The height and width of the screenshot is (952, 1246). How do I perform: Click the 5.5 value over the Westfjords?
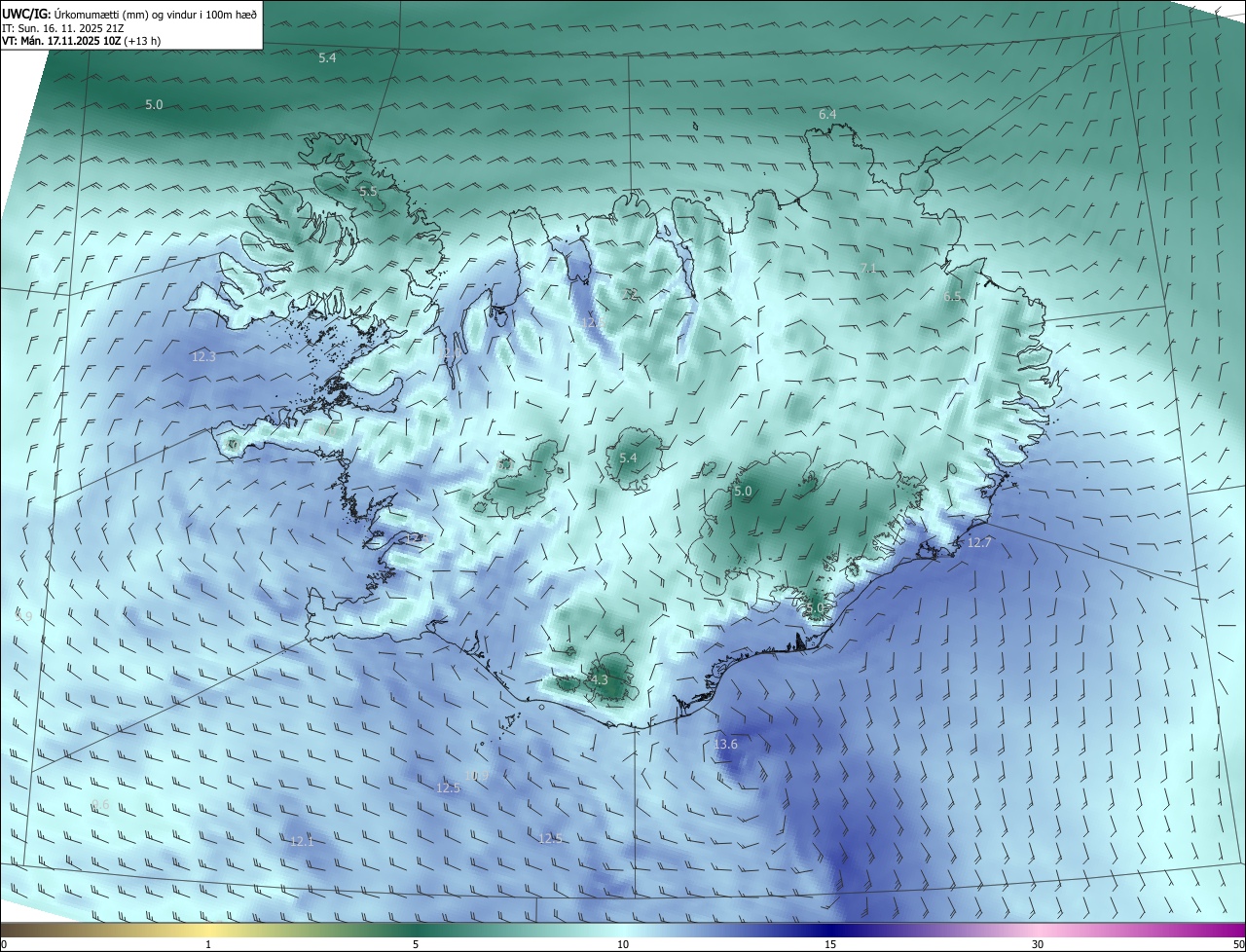pyautogui.click(x=367, y=192)
